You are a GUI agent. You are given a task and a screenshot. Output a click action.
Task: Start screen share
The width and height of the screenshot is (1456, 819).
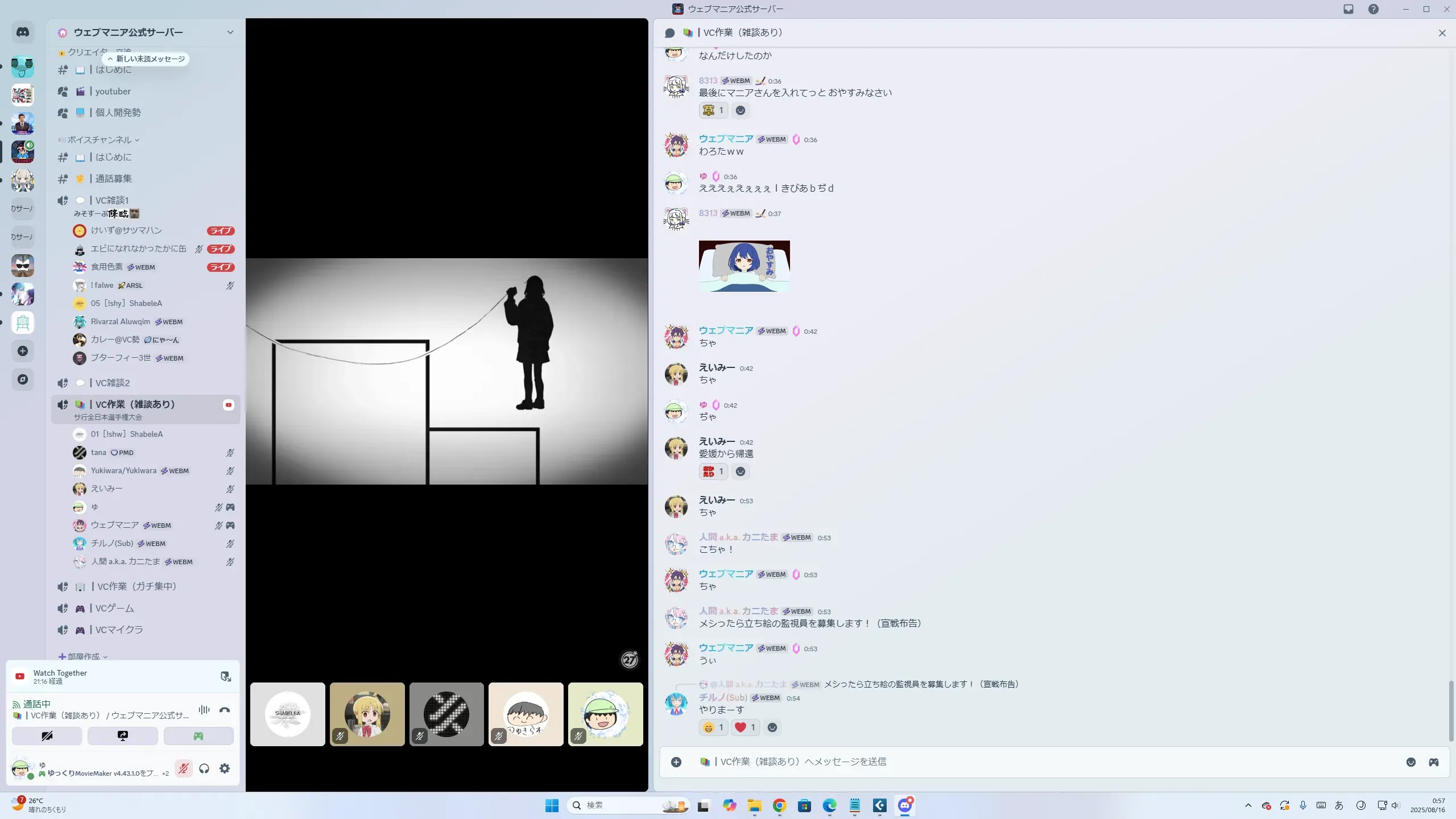coord(123,736)
